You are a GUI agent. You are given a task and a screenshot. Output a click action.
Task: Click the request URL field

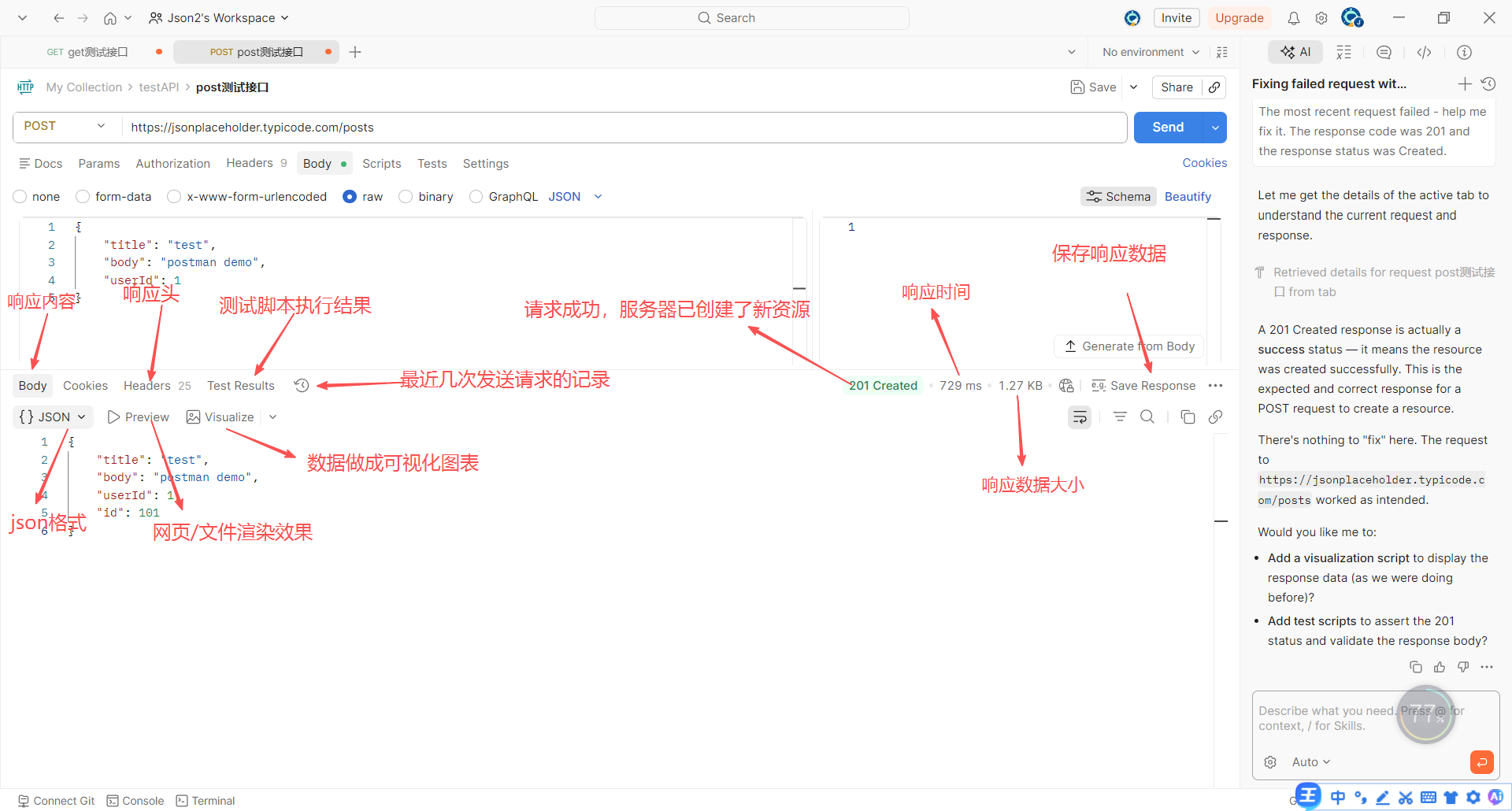coord(624,128)
